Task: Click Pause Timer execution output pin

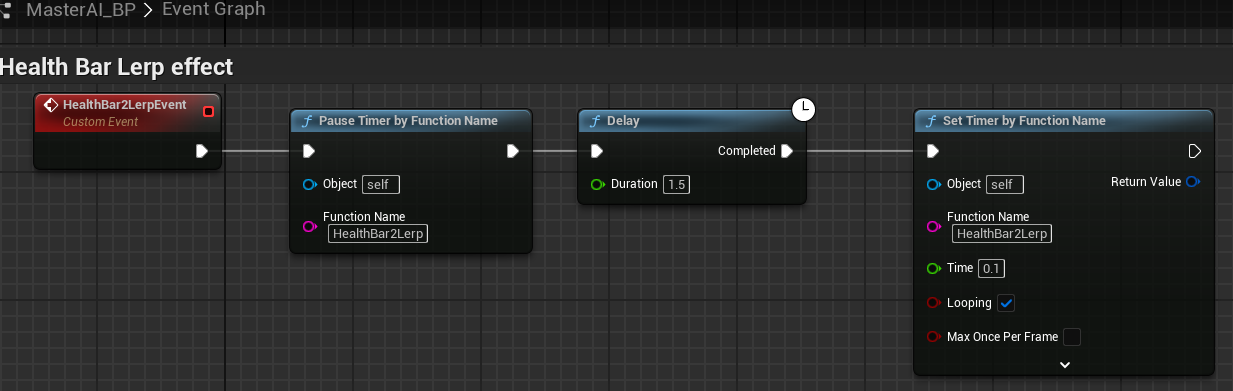Action: tap(512, 151)
